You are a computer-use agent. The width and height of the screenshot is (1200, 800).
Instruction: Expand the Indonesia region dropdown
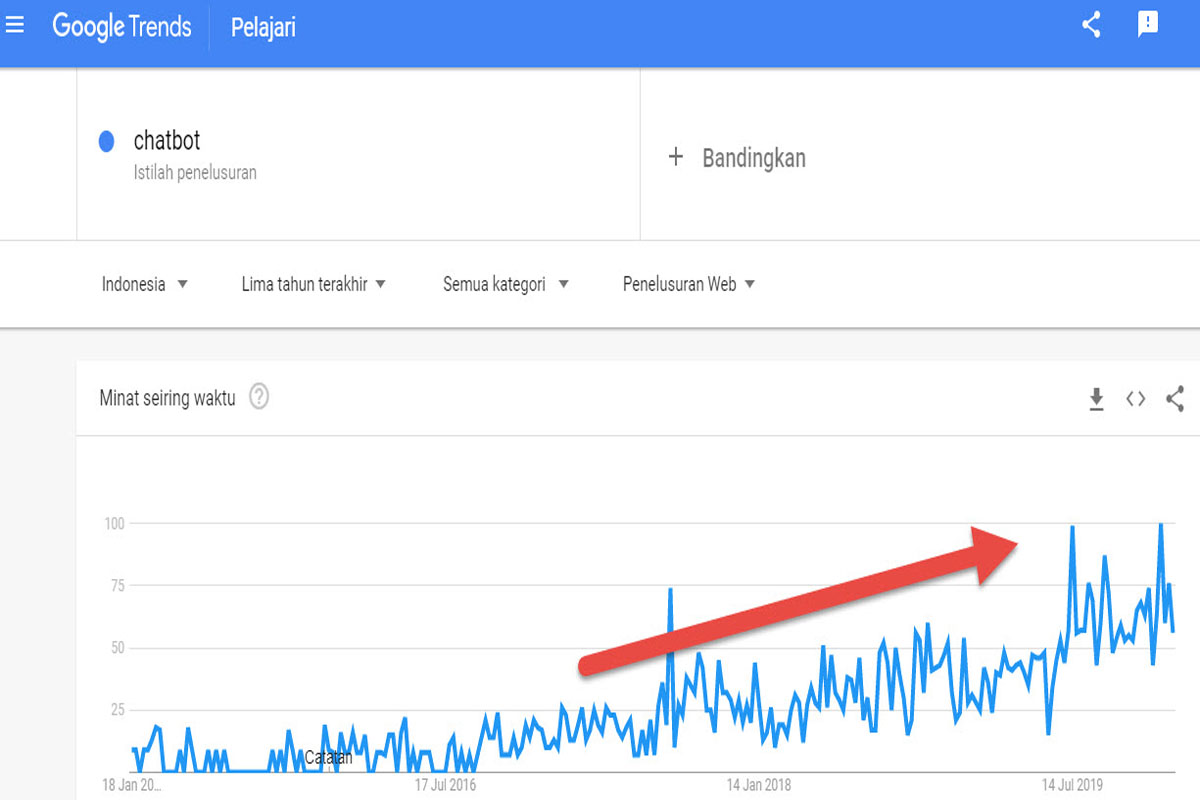tap(145, 284)
